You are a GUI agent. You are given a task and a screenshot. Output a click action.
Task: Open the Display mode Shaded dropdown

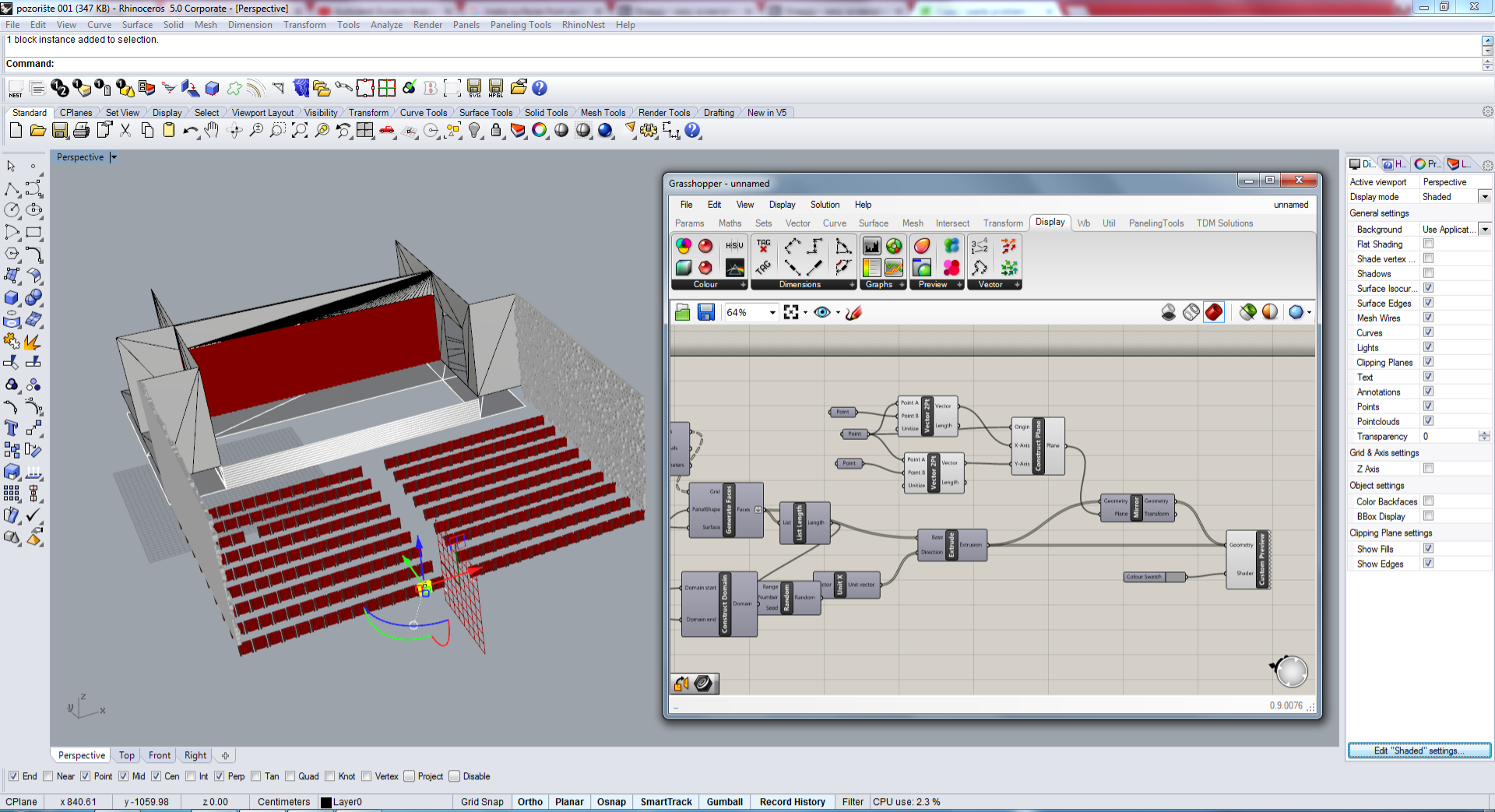coord(1485,197)
